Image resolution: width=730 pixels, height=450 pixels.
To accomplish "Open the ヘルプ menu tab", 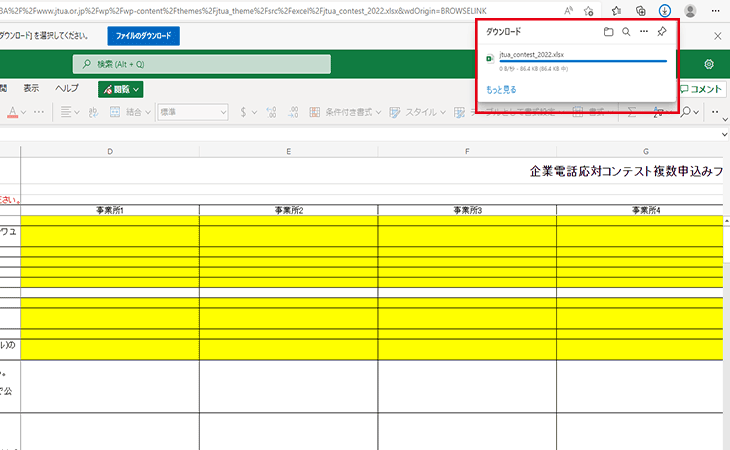I will (66, 89).
